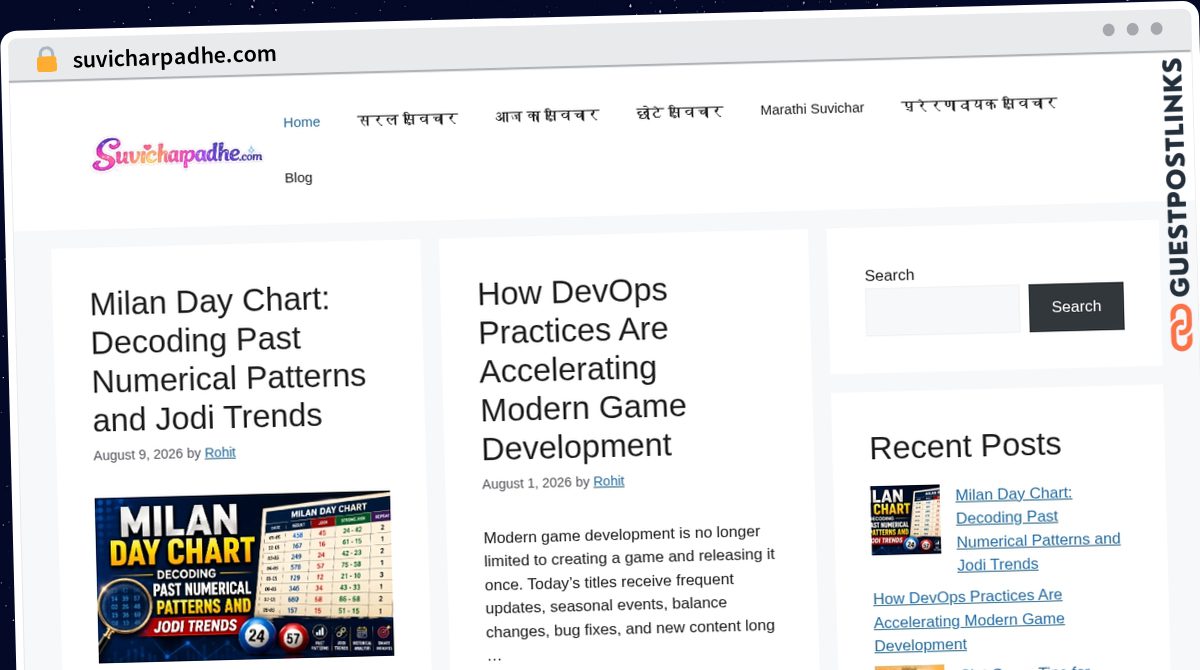
Task: Open How DevOps Practices link in Recent Posts
Action: [x=969, y=620]
